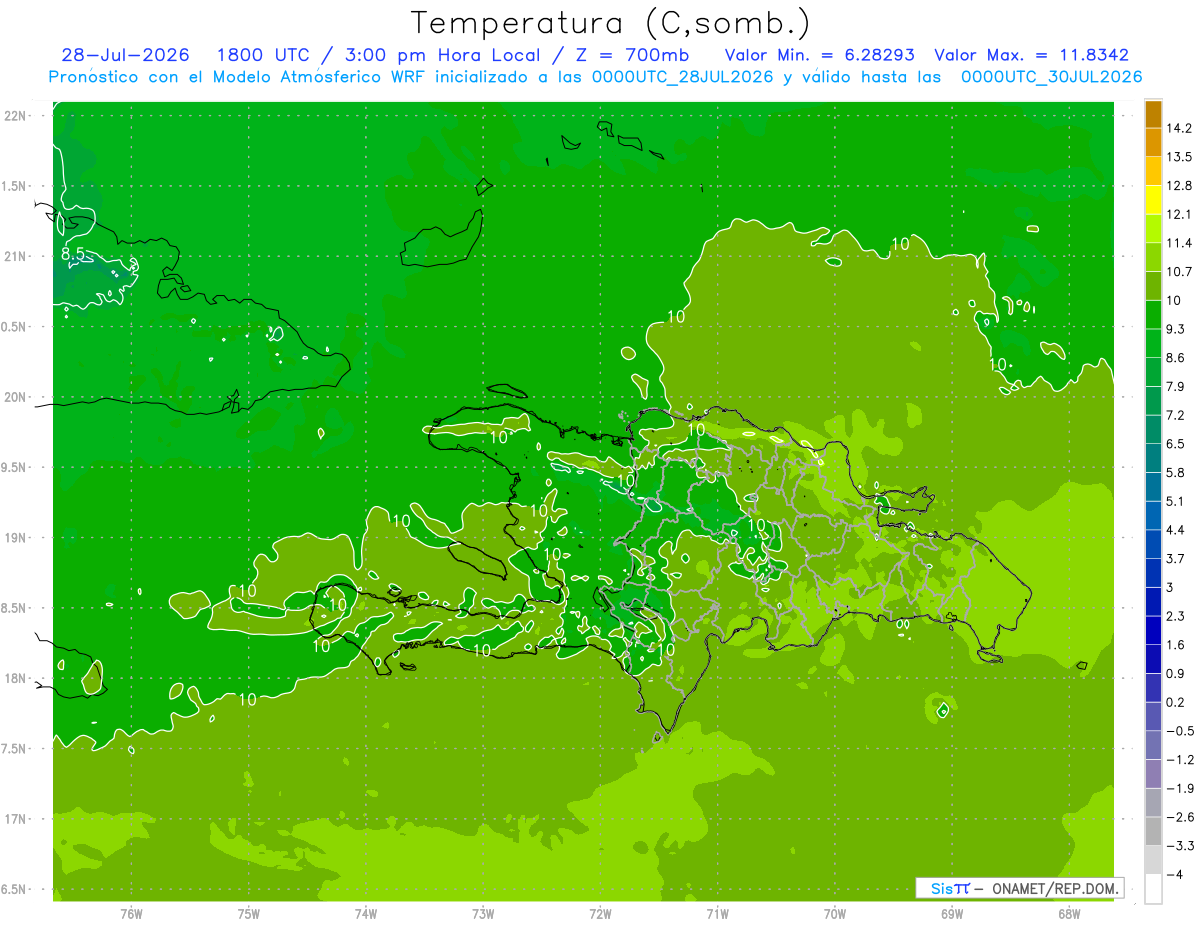Click the "20N" latitude label
Screen dimensions: 1200x927
pos(13,397)
